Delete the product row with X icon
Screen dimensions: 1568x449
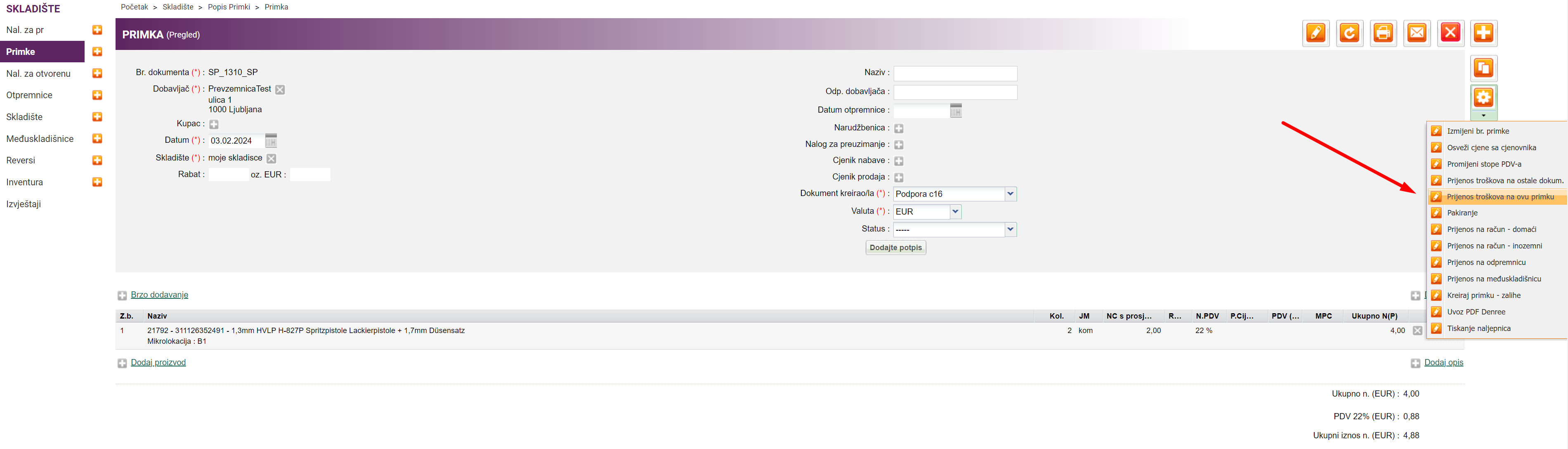tap(1418, 331)
